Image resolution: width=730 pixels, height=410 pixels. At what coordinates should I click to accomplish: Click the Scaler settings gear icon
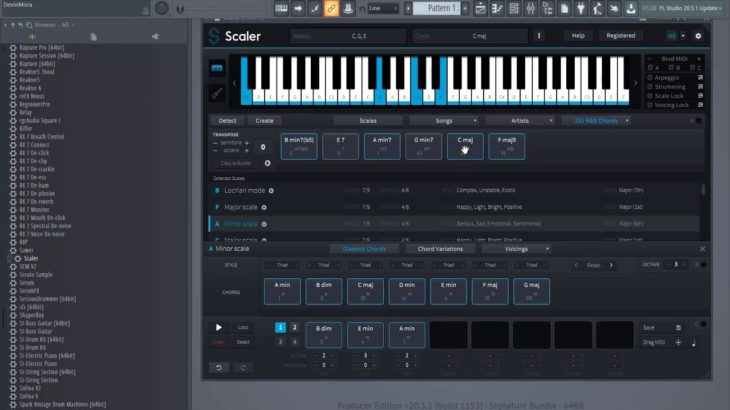698,36
